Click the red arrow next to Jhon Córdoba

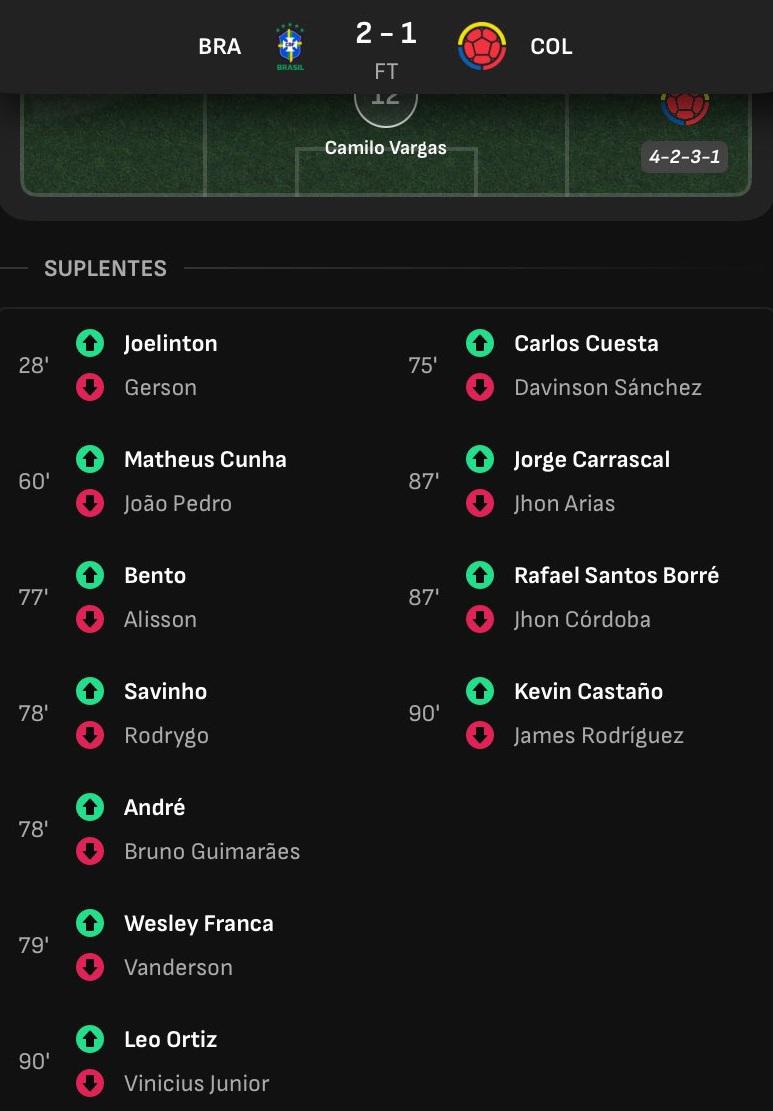(480, 619)
